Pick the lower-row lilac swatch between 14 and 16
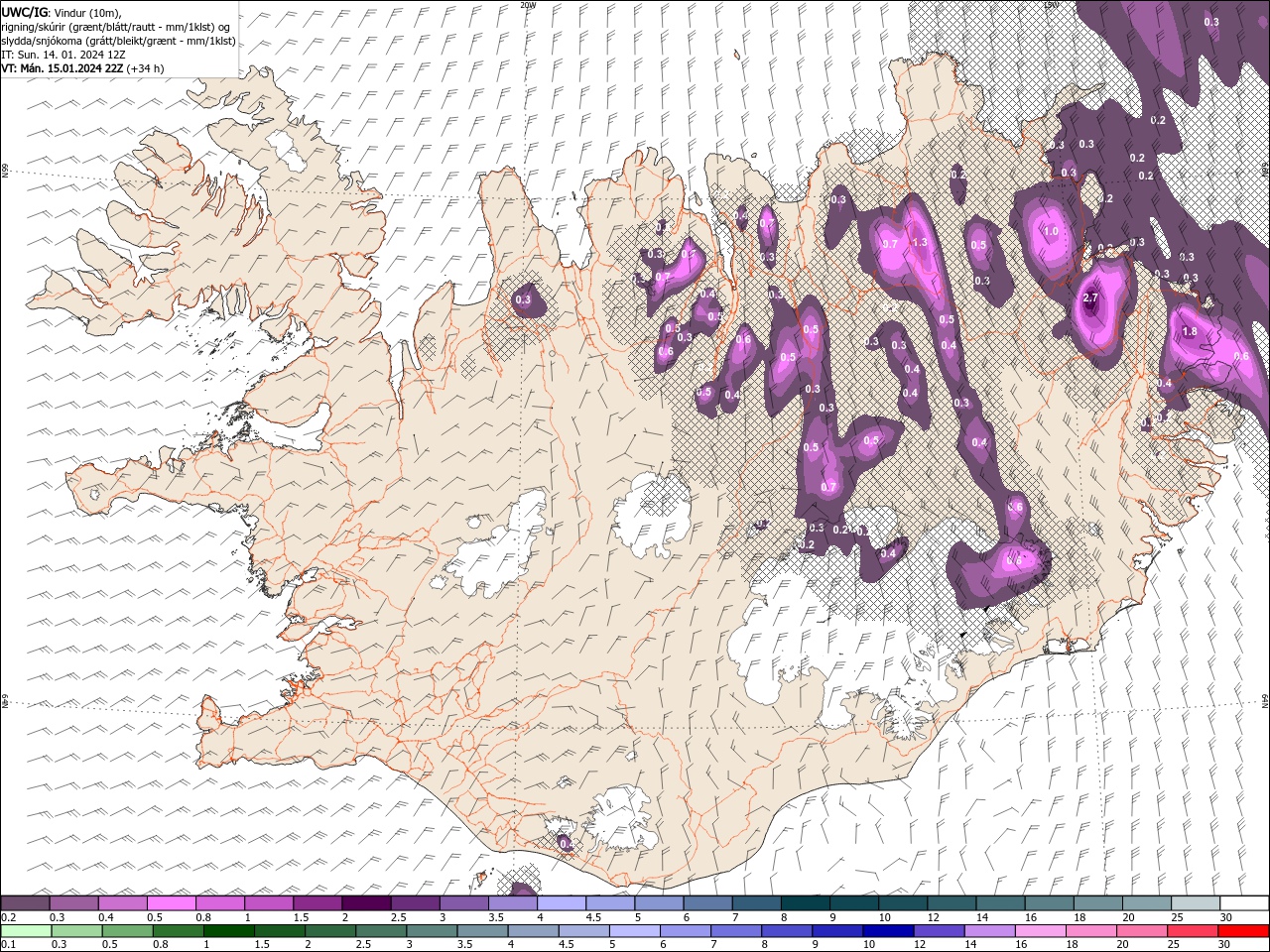This screenshot has height=952, width=1270. click(x=990, y=931)
